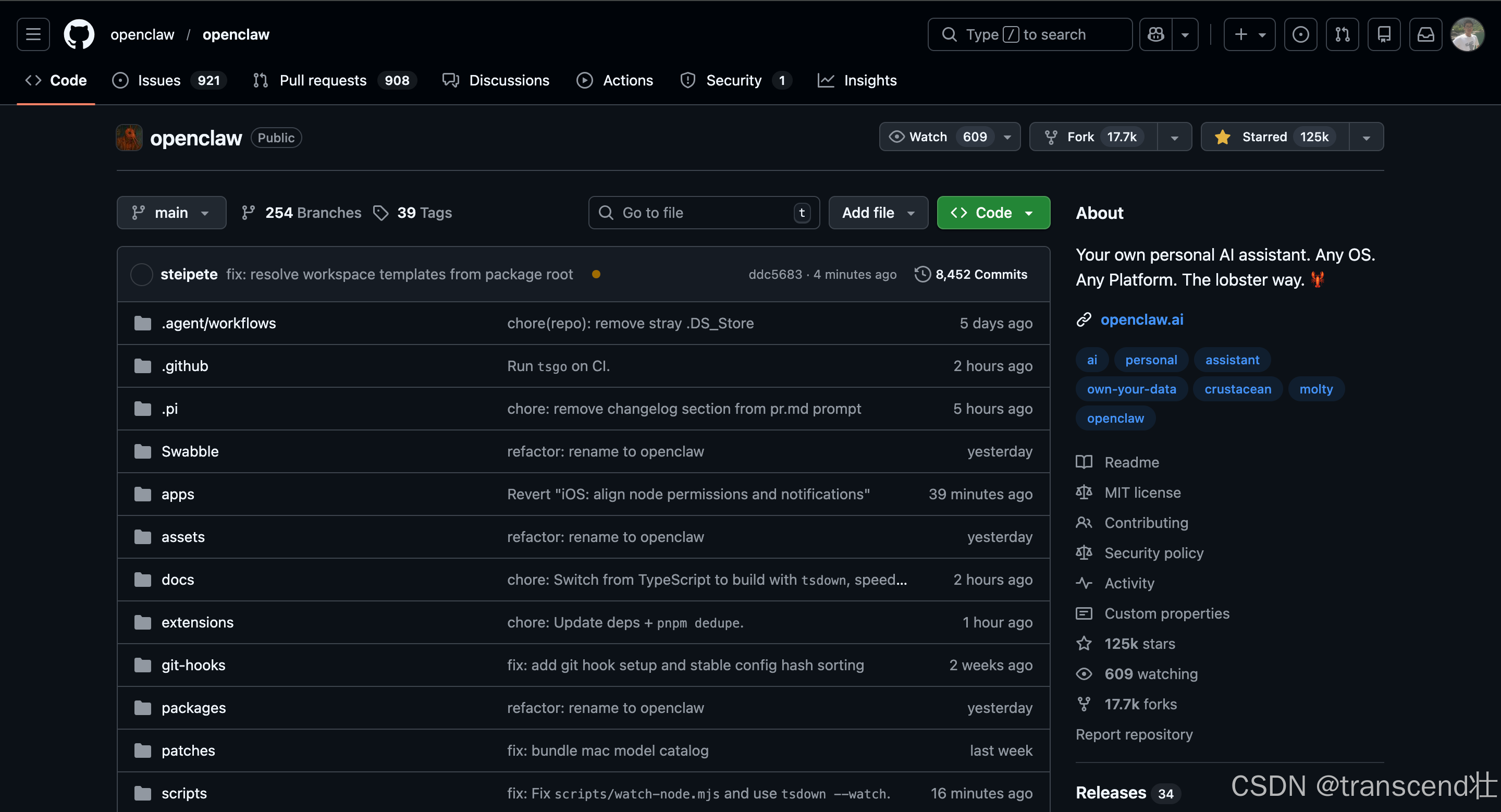Click the GitHub Octocat logo
Screen dimensions: 1501x812
pyautogui.click(x=79, y=34)
